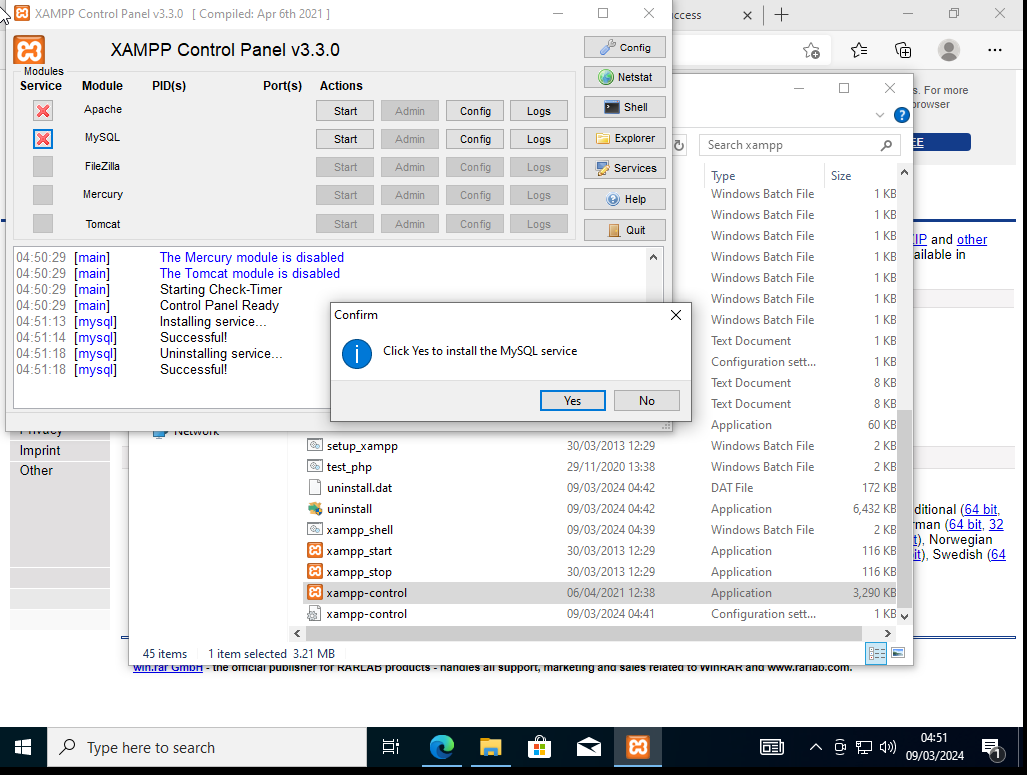Launch Netstat from XAMPP panel
The height and width of the screenshot is (775, 1027).
tap(625, 77)
